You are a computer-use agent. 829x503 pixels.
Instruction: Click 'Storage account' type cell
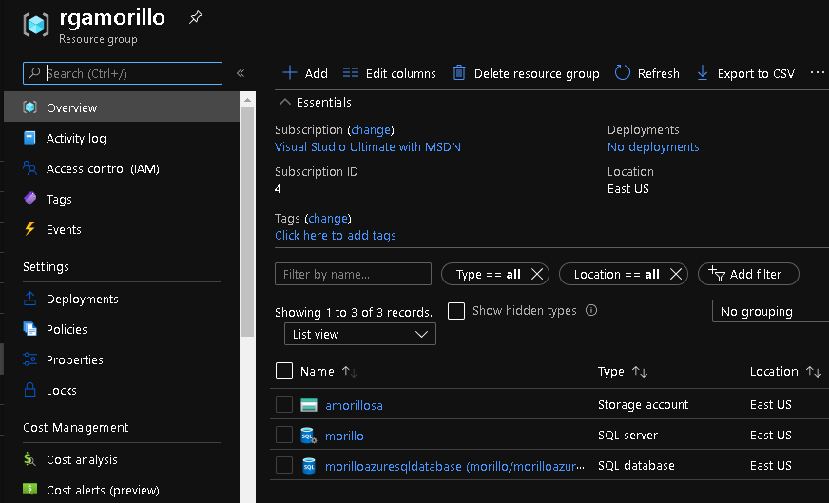coord(643,405)
